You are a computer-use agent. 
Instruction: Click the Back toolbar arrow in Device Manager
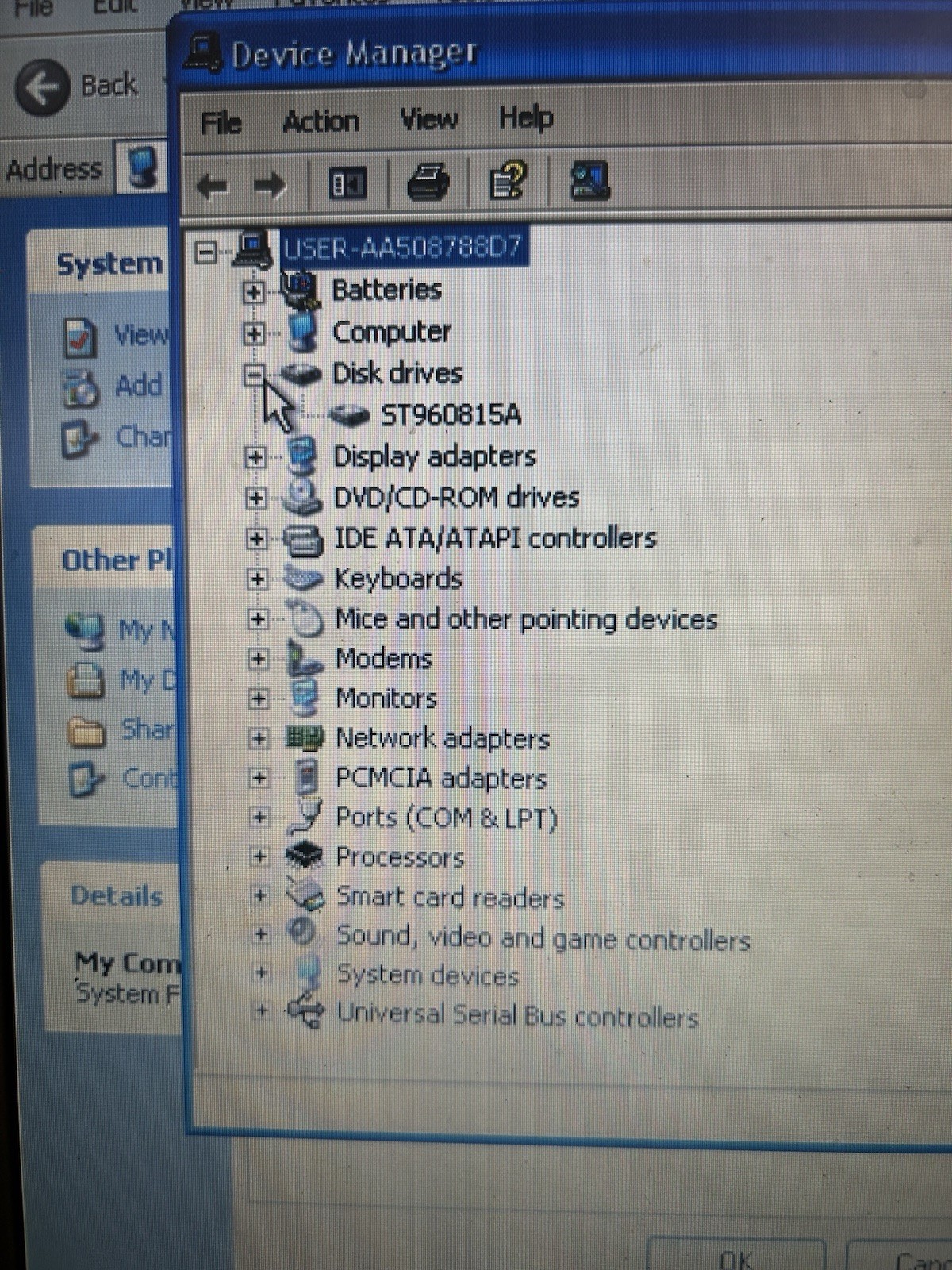click(x=212, y=187)
